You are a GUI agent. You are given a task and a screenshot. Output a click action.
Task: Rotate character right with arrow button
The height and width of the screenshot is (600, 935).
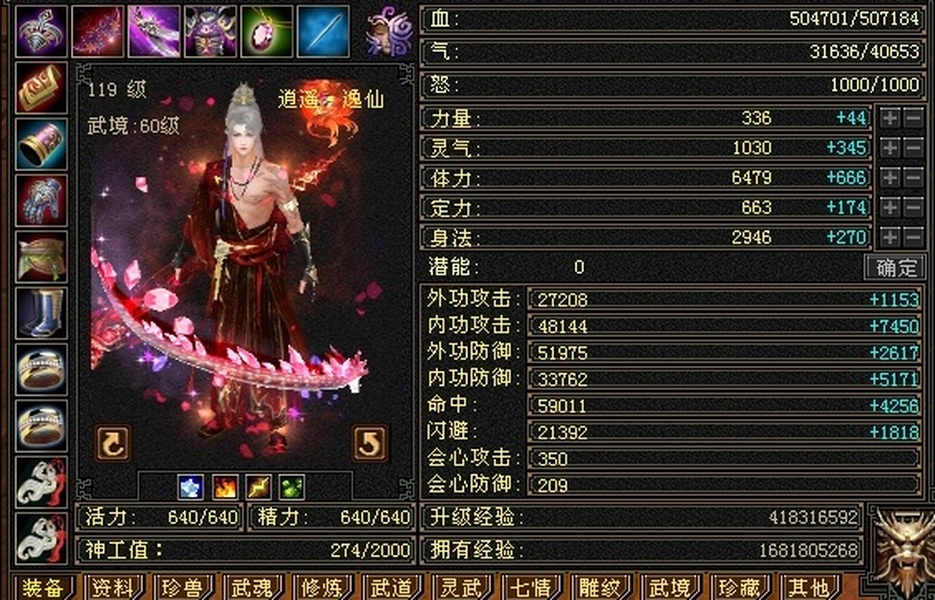click(x=370, y=443)
